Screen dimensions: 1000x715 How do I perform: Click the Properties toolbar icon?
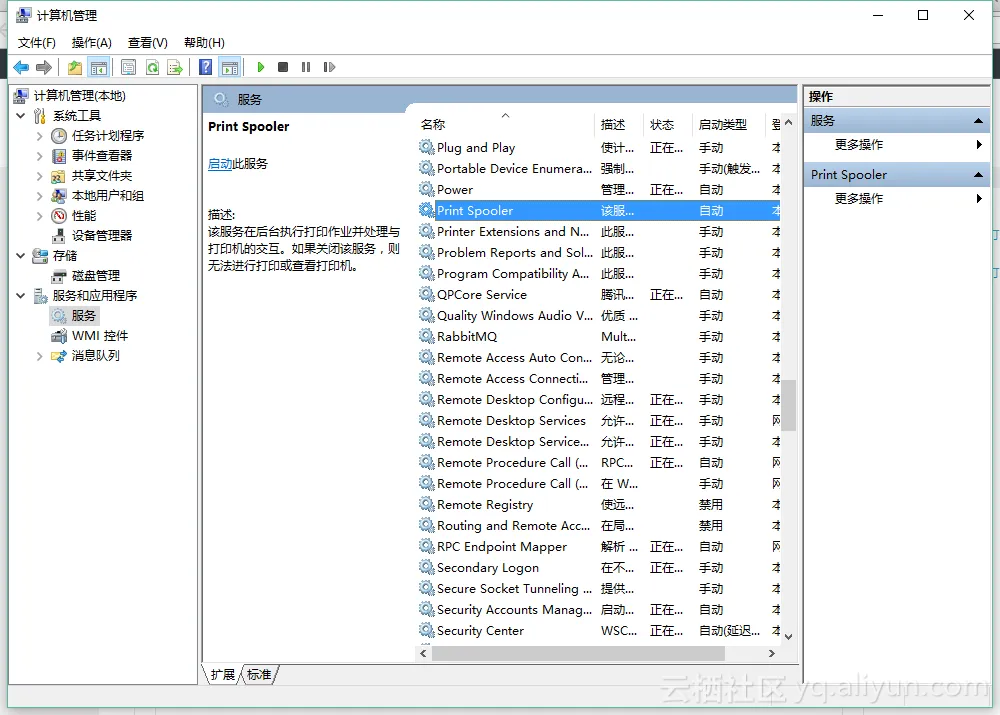128,67
